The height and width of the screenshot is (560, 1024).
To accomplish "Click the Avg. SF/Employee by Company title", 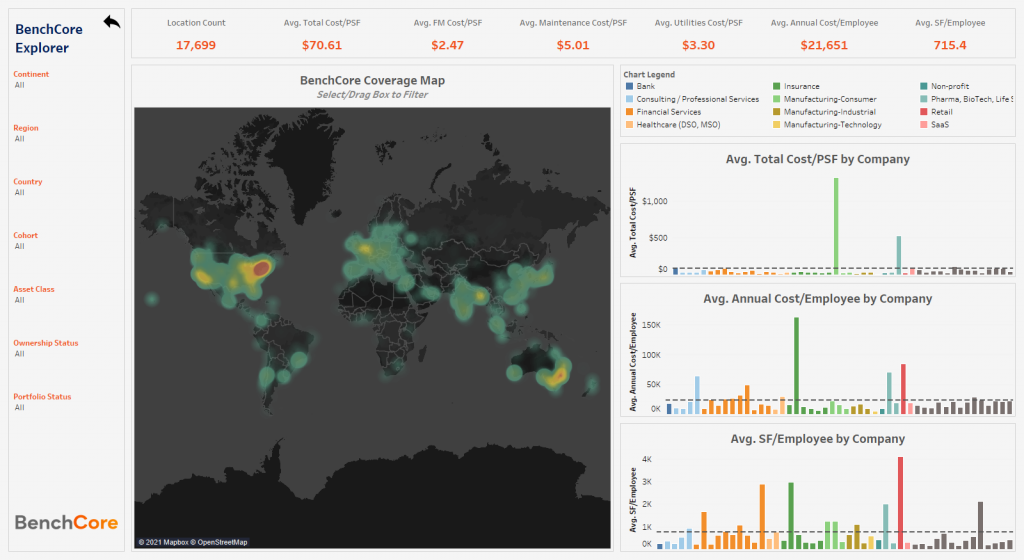I will click(818, 439).
